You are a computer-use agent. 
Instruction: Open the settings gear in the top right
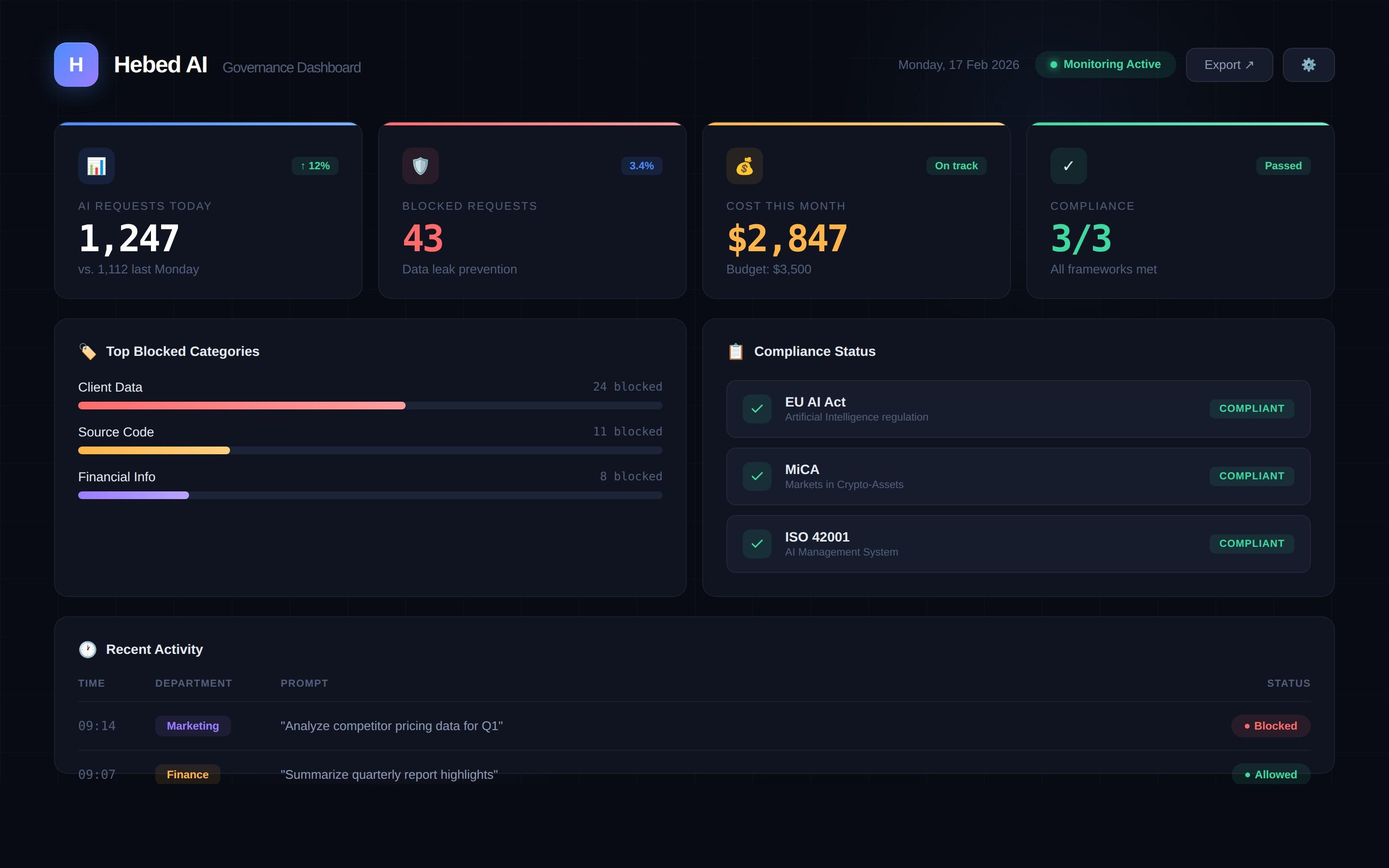coord(1308,64)
